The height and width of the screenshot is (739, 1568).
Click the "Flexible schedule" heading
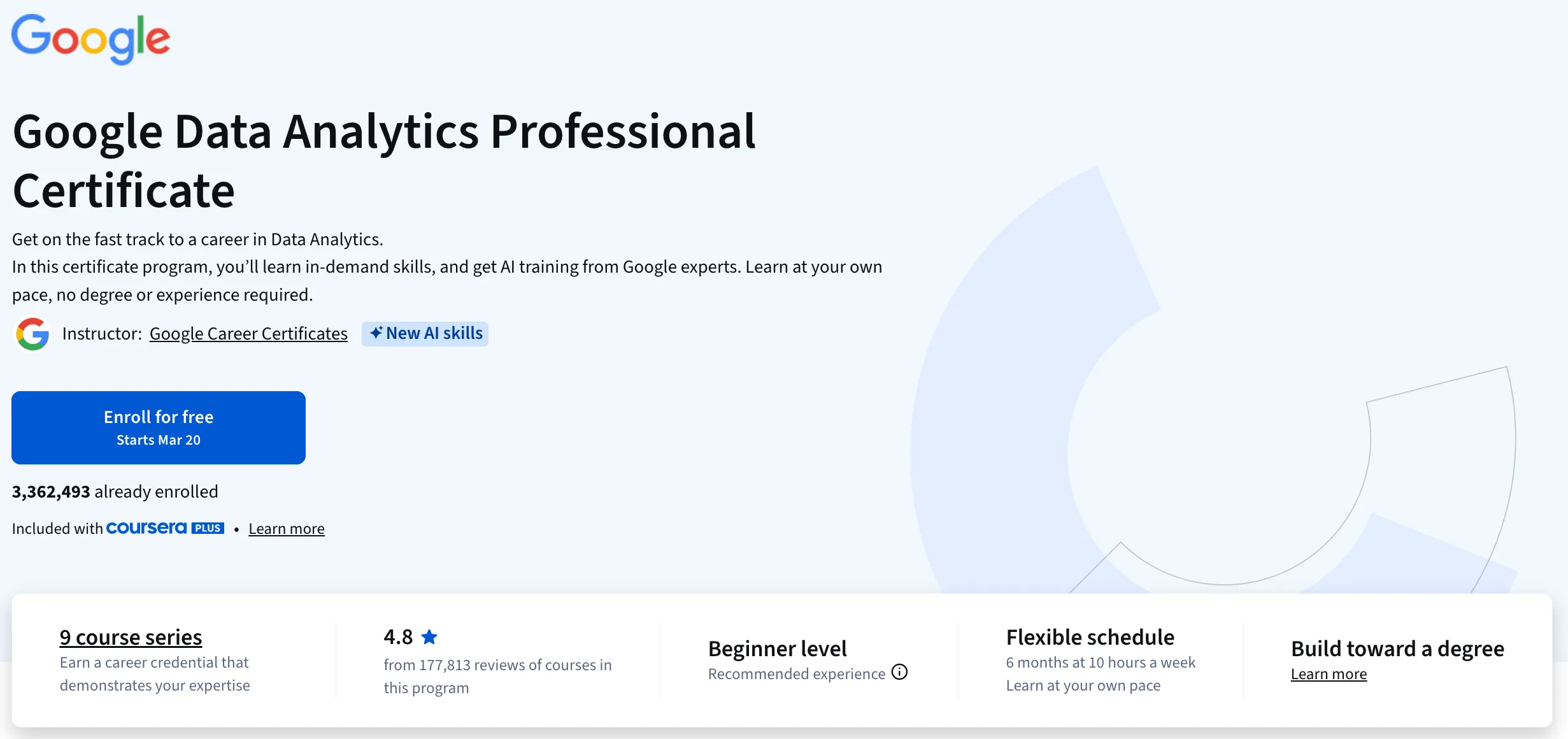1090,636
